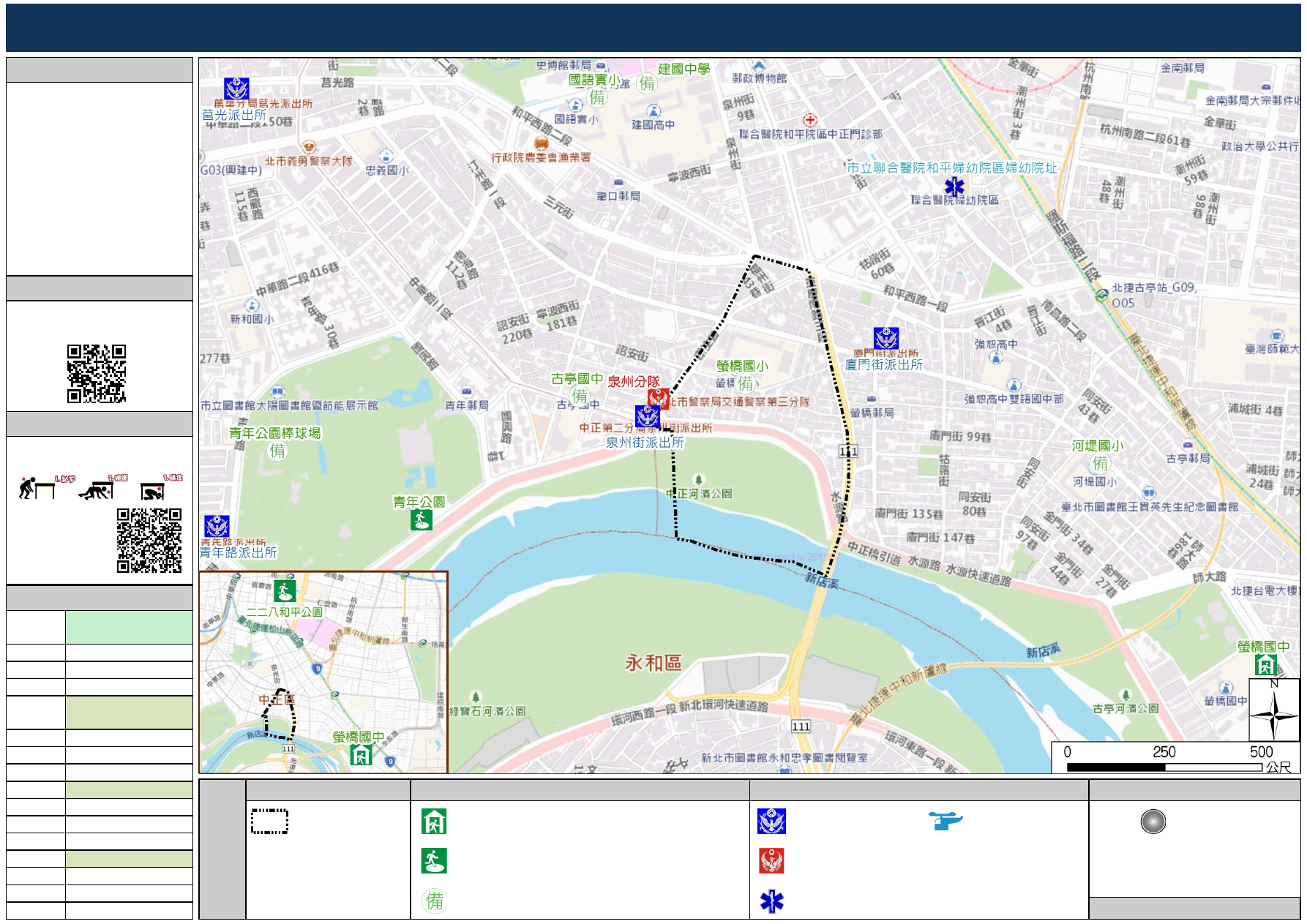Click the 師大路 street label
The image size is (1307, 924).
tap(1209, 576)
